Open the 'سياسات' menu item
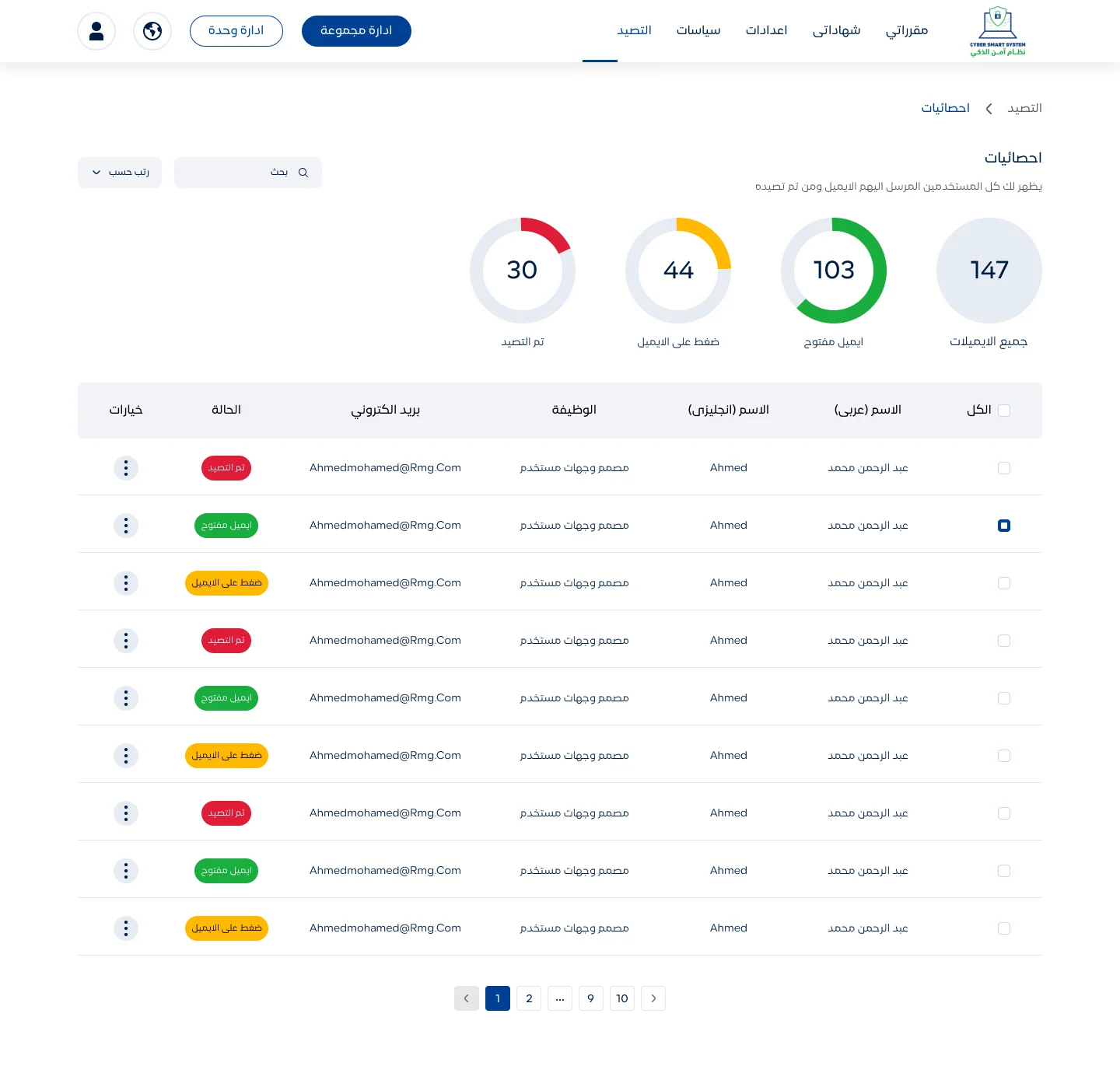The height and width of the screenshot is (1080, 1120). pos(698,31)
